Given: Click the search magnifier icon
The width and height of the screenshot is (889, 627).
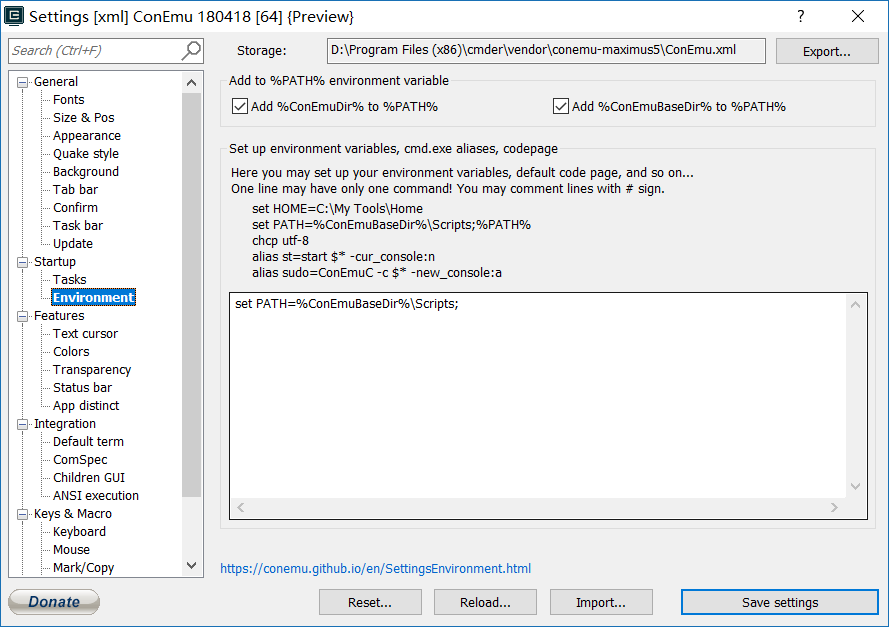Looking at the screenshot, I should [x=191, y=50].
